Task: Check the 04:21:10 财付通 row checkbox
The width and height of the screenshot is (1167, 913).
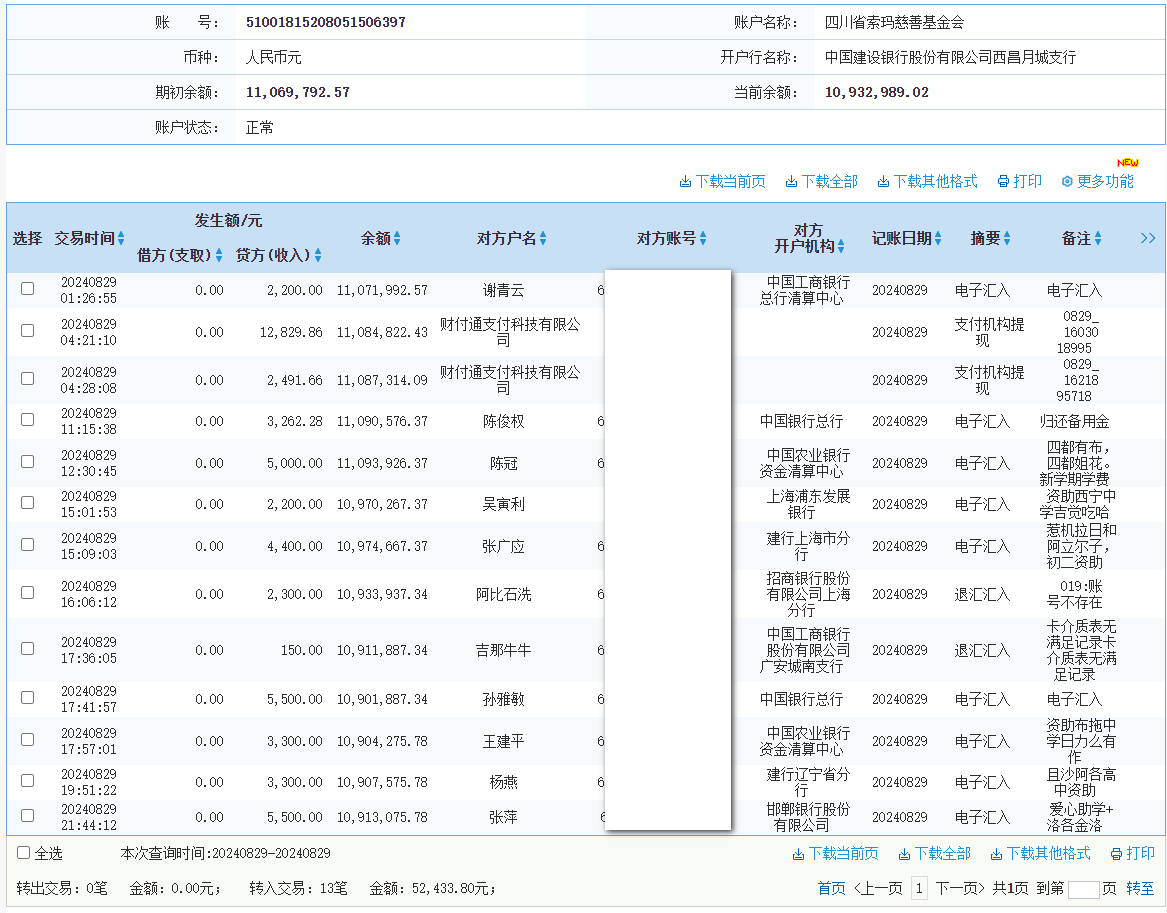Action: (x=28, y=330)
